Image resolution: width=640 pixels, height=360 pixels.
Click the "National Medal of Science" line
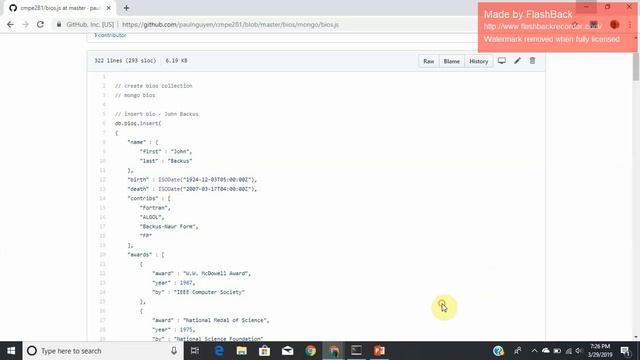[x=211, y=320]
